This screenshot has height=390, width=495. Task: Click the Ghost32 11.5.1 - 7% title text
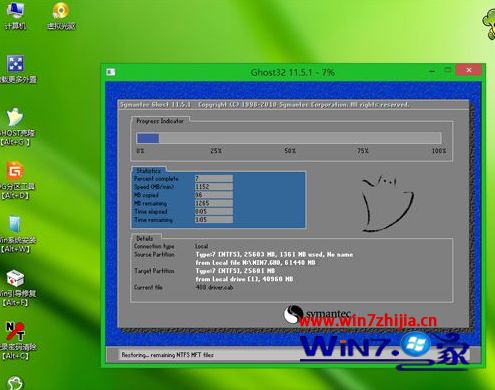(x=293, y=72)
